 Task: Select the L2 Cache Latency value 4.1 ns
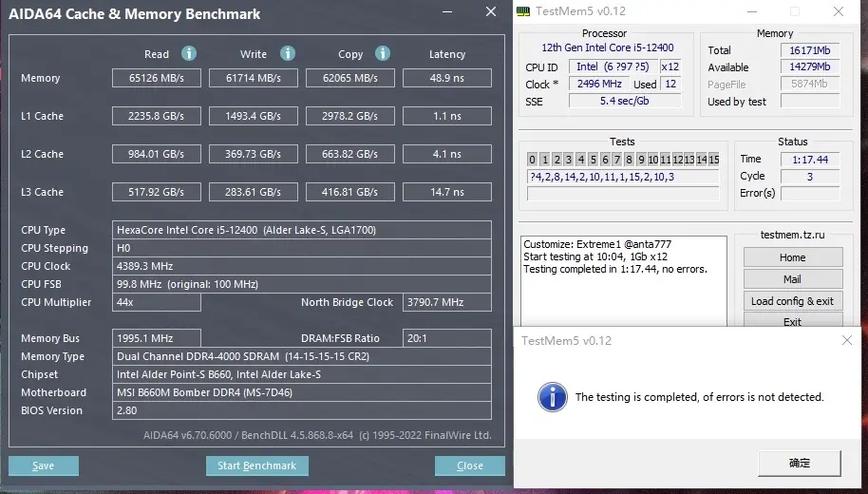447,154
